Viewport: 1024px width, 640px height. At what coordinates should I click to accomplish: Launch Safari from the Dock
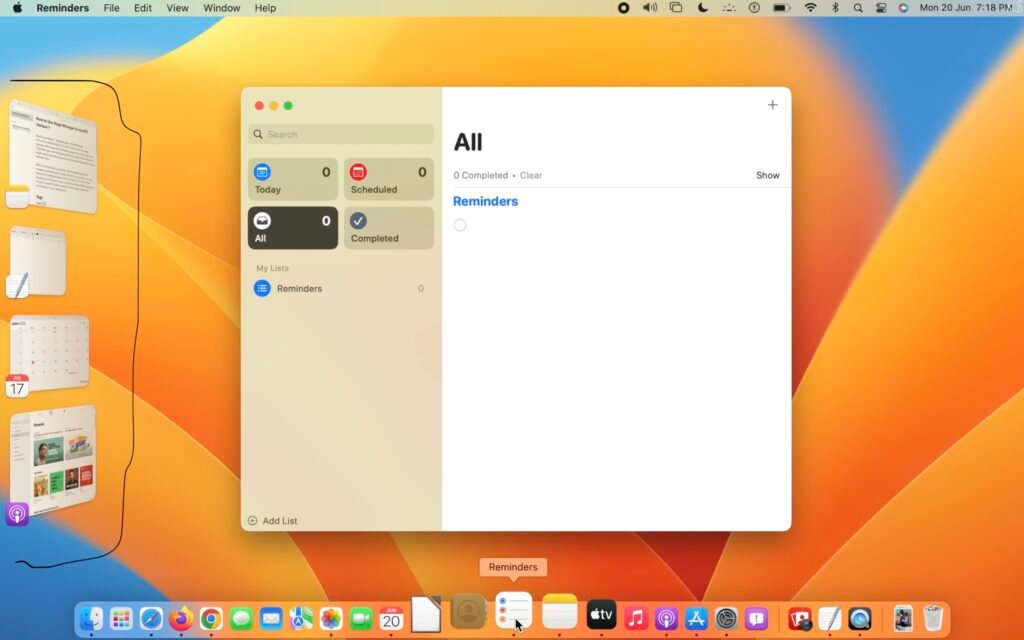151,618
